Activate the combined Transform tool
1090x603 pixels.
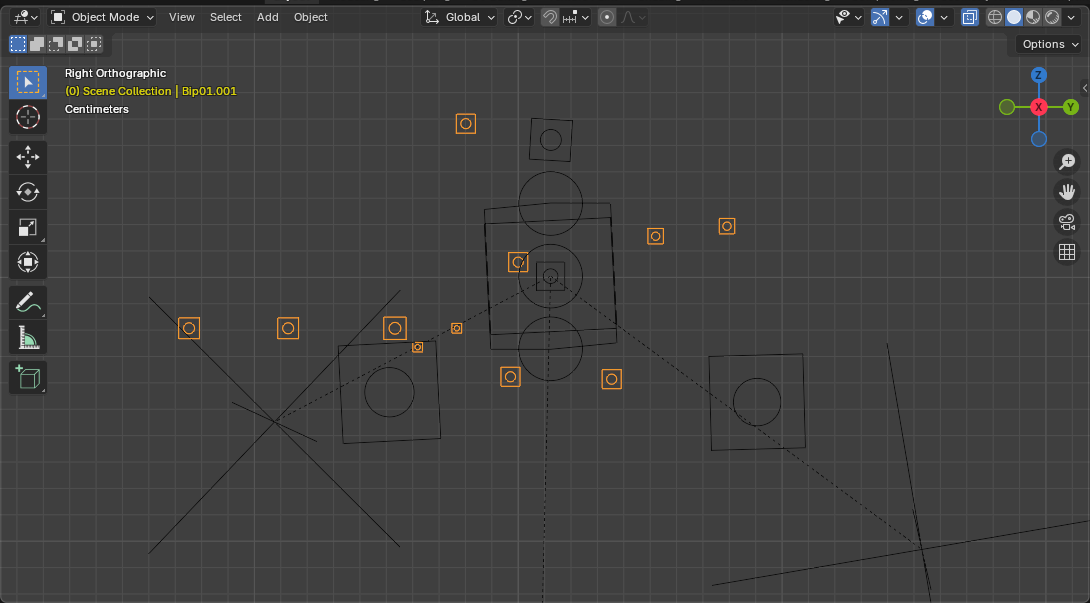click(x=28, y=262)
